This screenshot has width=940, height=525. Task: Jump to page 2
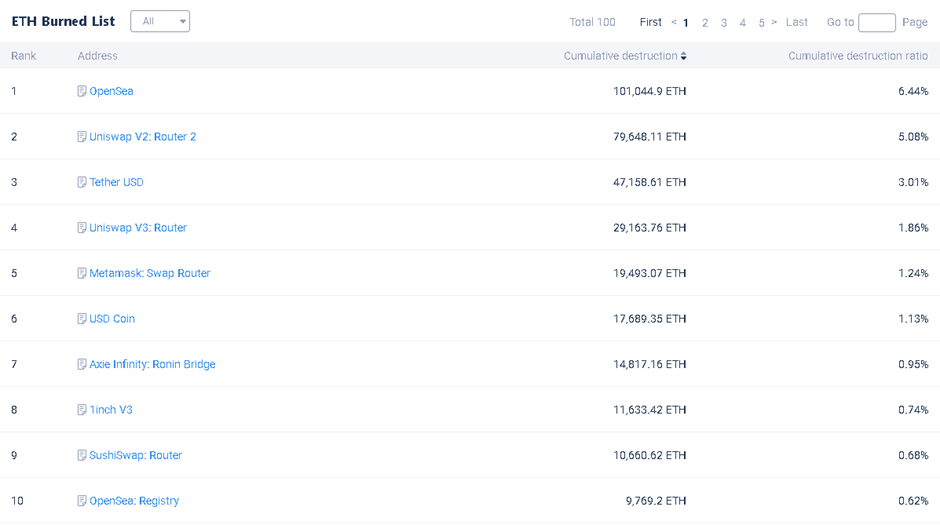pos(705,23)
